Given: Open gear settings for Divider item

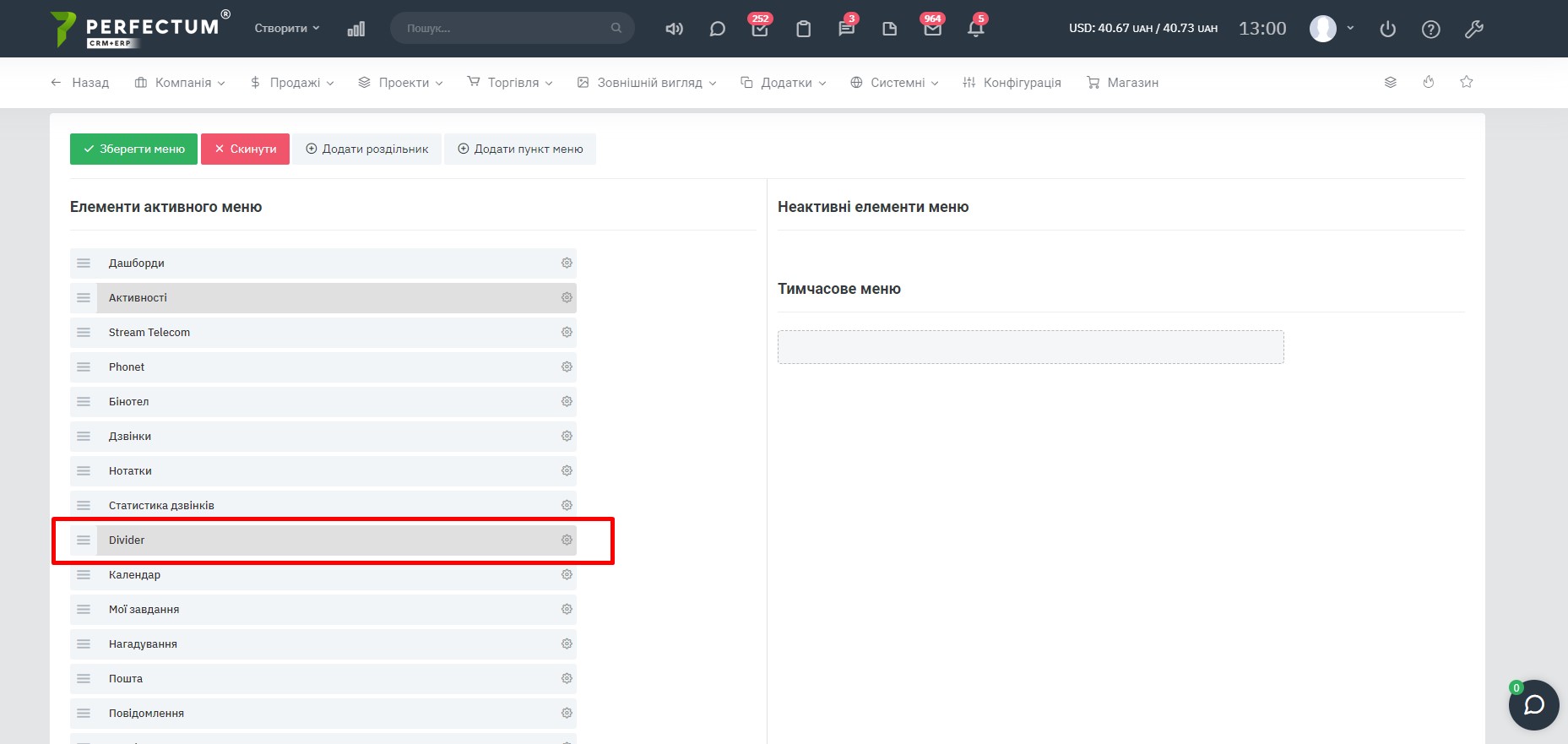Looking at the screenshot, I should [x=567, y=540].
